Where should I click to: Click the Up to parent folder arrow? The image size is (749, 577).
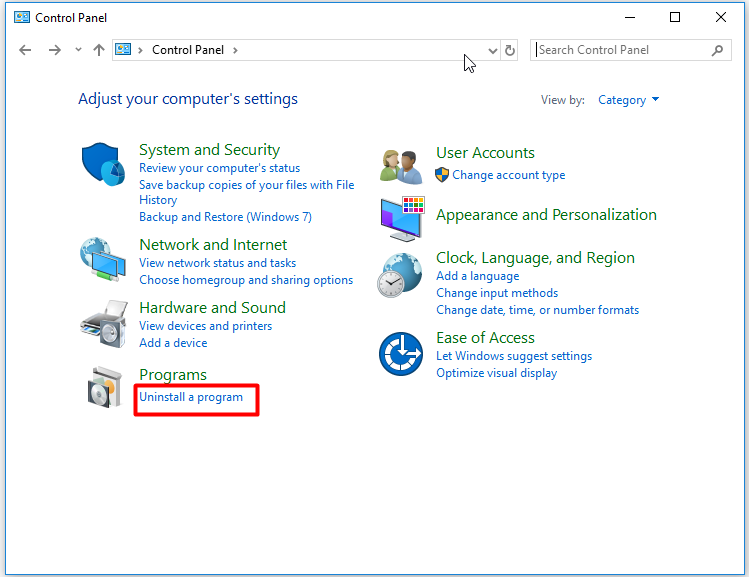click(98, 50)
